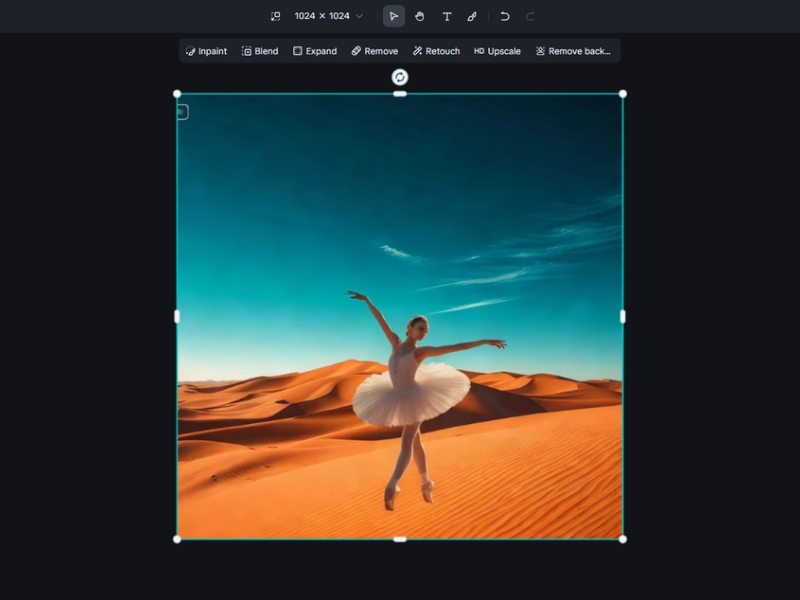Click the bottom-left corner resize handle
Image resolution: width=800 pixels, height=600 pixels.
click(x=177, y=539)
